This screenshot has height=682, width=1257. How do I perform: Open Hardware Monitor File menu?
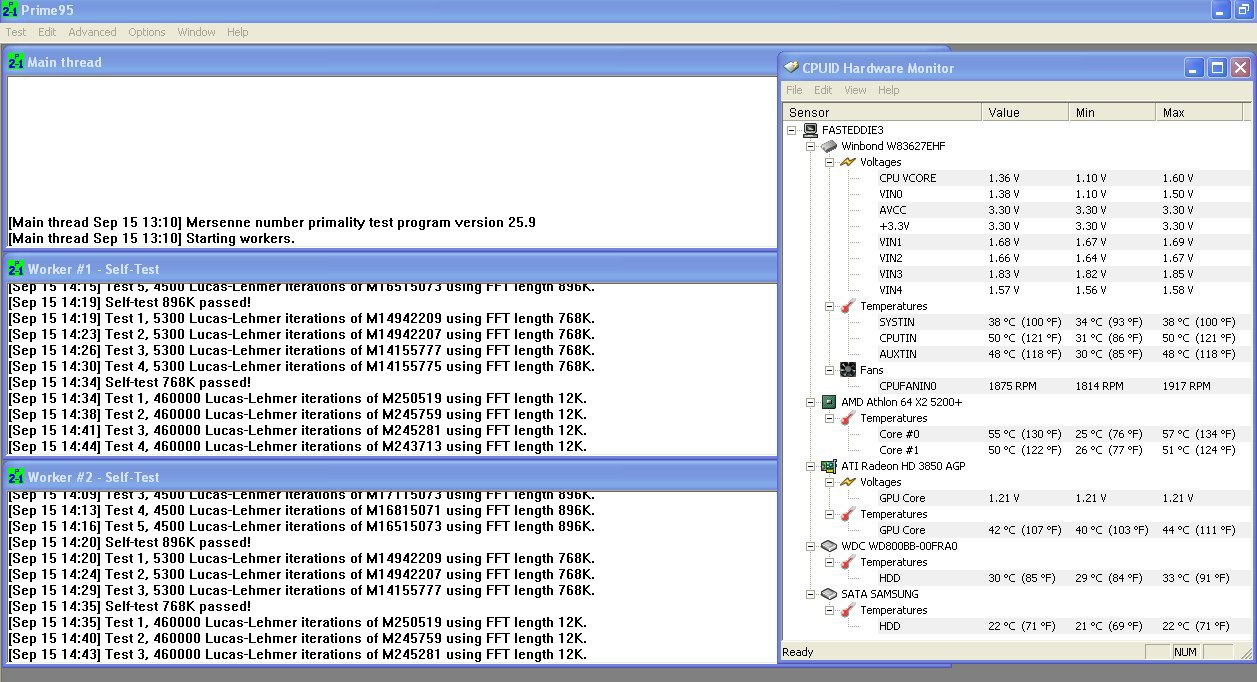pos(794,90)
